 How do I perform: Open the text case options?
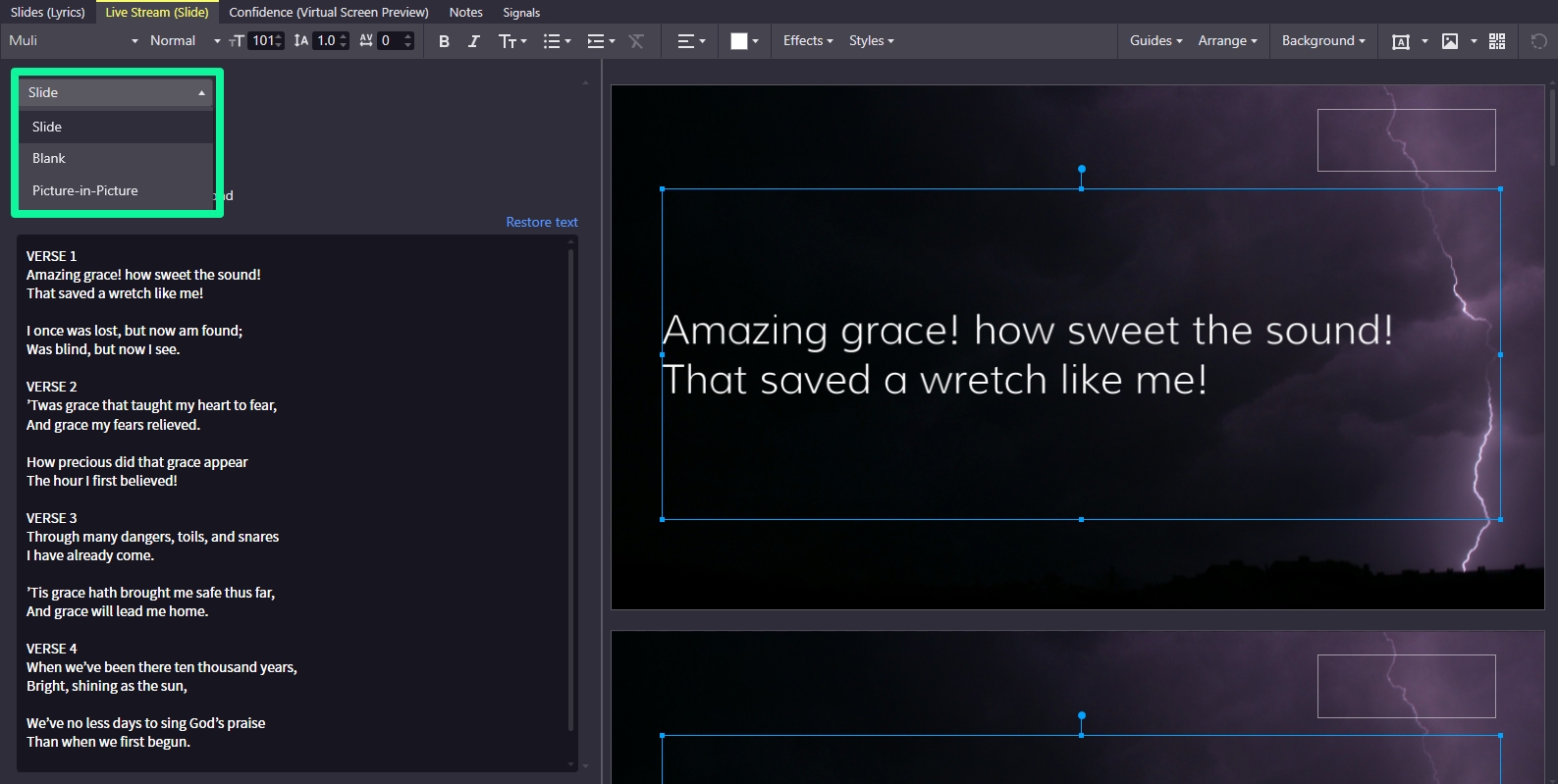pos(512,41)
